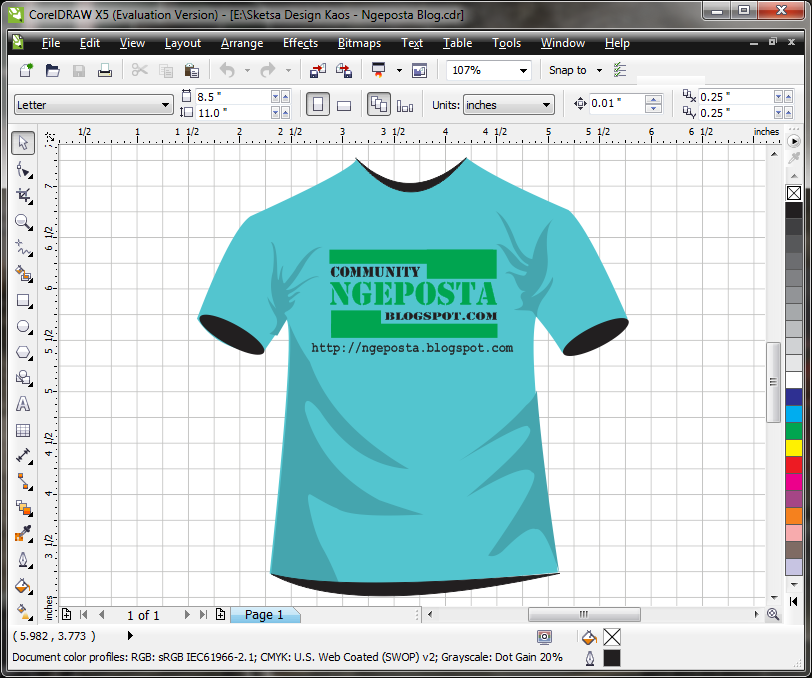The height and width of the screenshot is (678, 812).
Task: Select the Blend interactive tool
Action: point(23,508)
